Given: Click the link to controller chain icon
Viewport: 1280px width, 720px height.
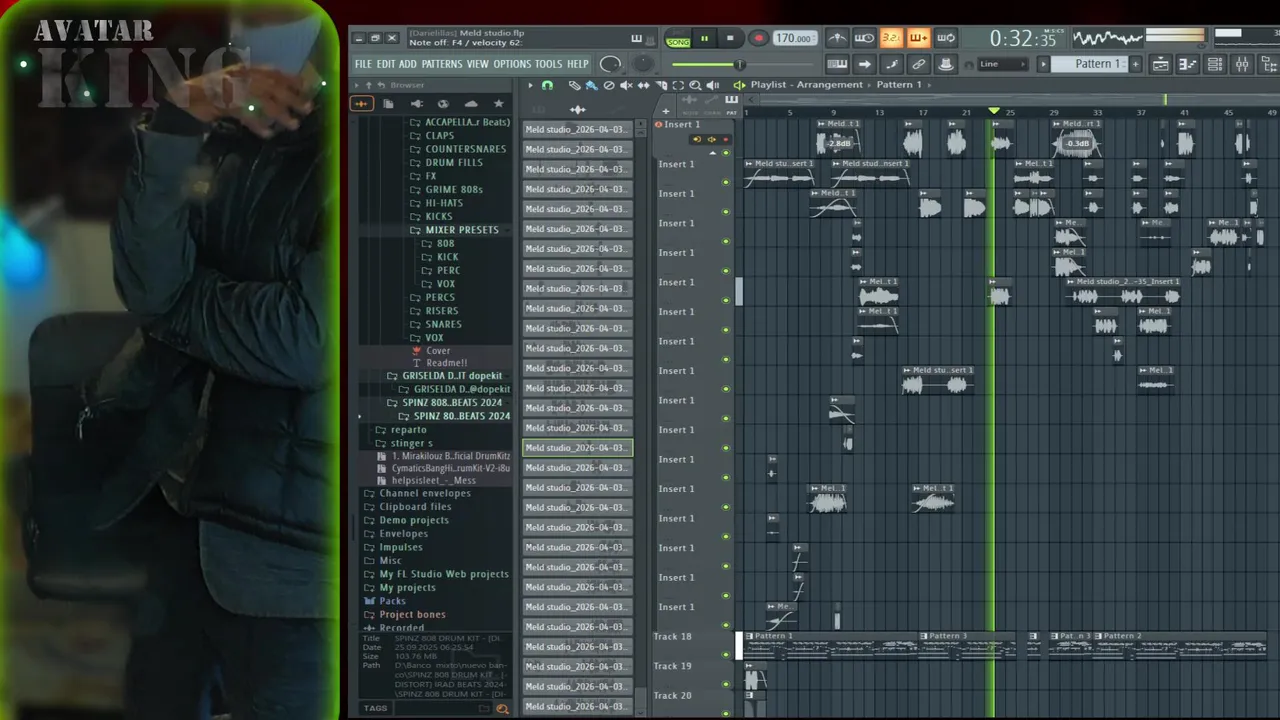Looking at the screenshot, I should point(919,64).
